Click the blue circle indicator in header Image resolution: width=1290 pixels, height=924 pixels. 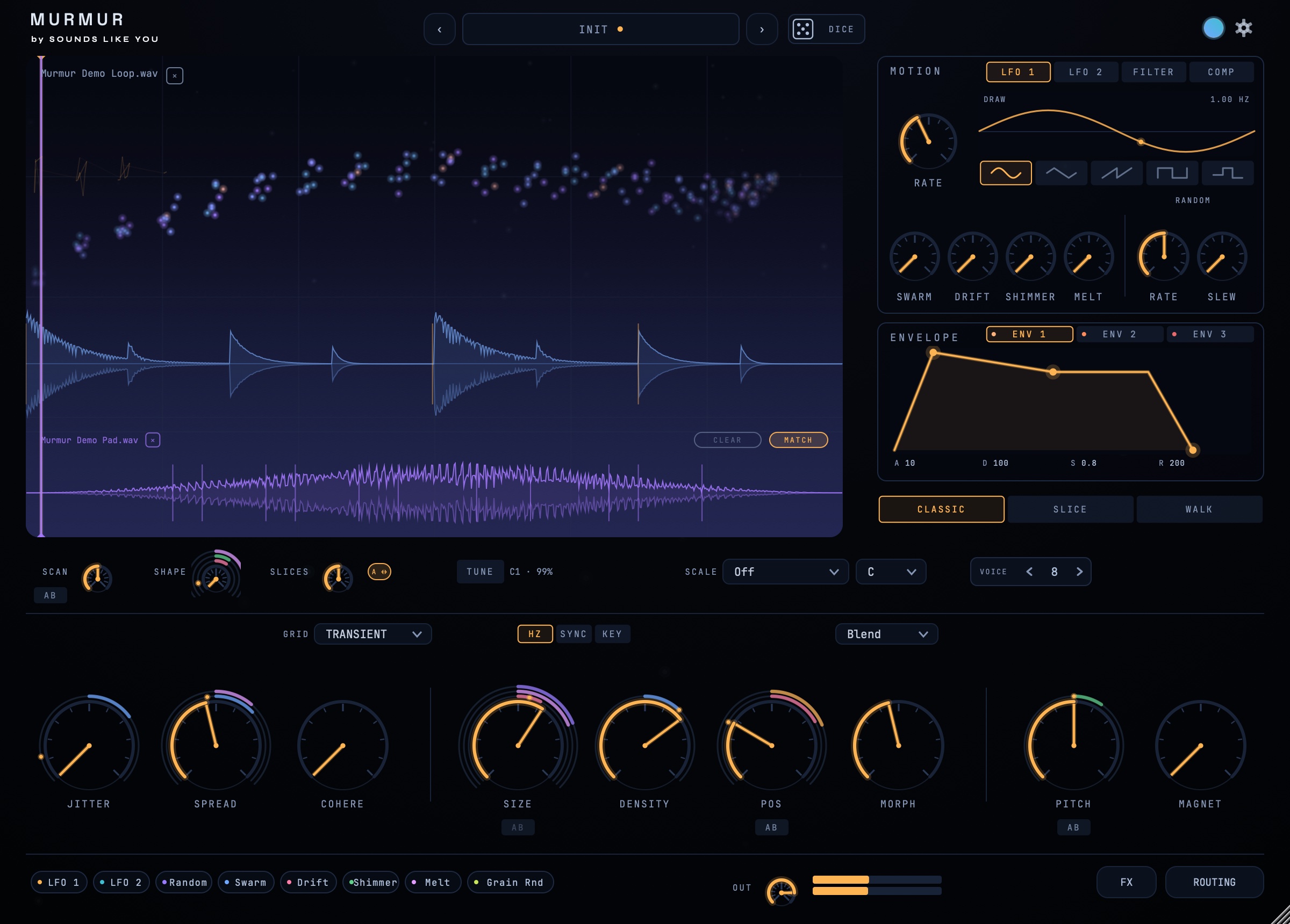(1213, 28)
